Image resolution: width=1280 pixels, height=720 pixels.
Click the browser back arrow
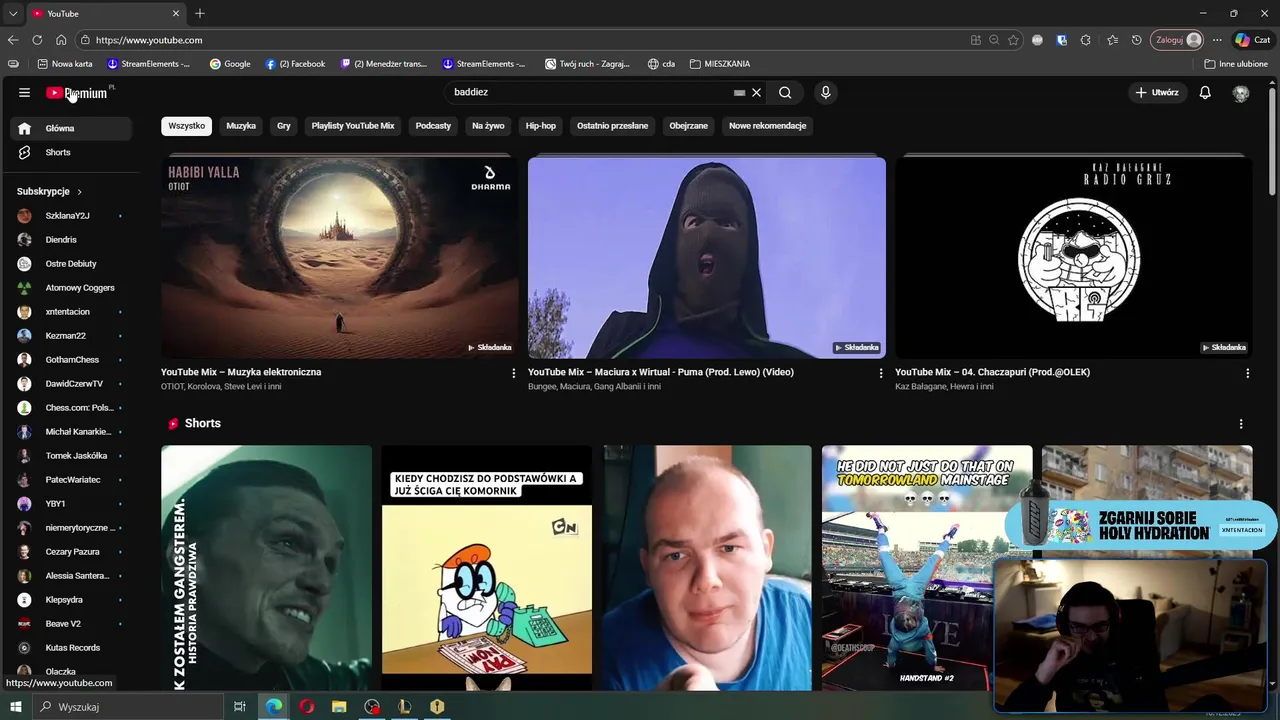(13, 40)
